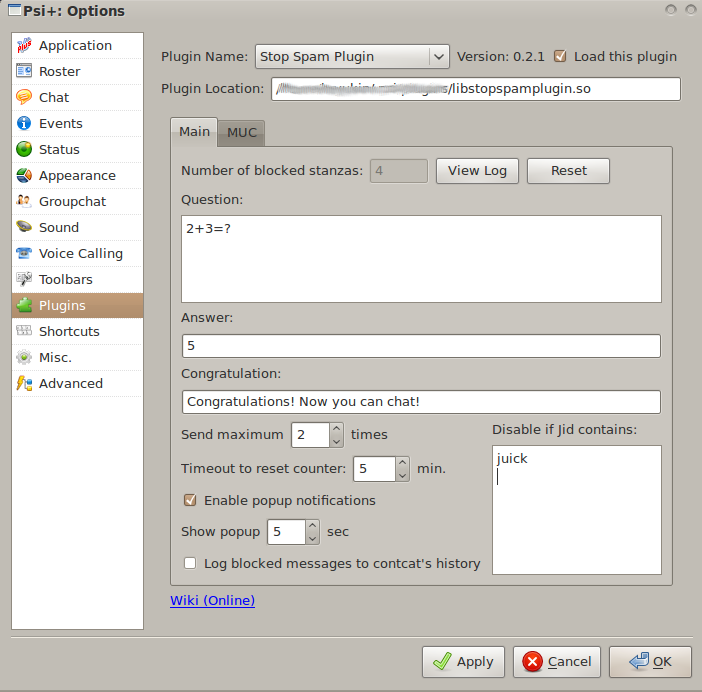Select the Roster icon in sidebar
702x692 pixels.
25,71
